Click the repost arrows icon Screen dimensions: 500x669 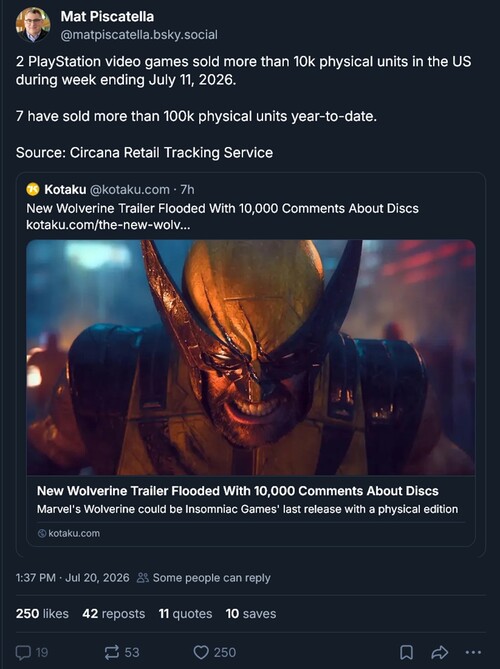tap(112, 652)
